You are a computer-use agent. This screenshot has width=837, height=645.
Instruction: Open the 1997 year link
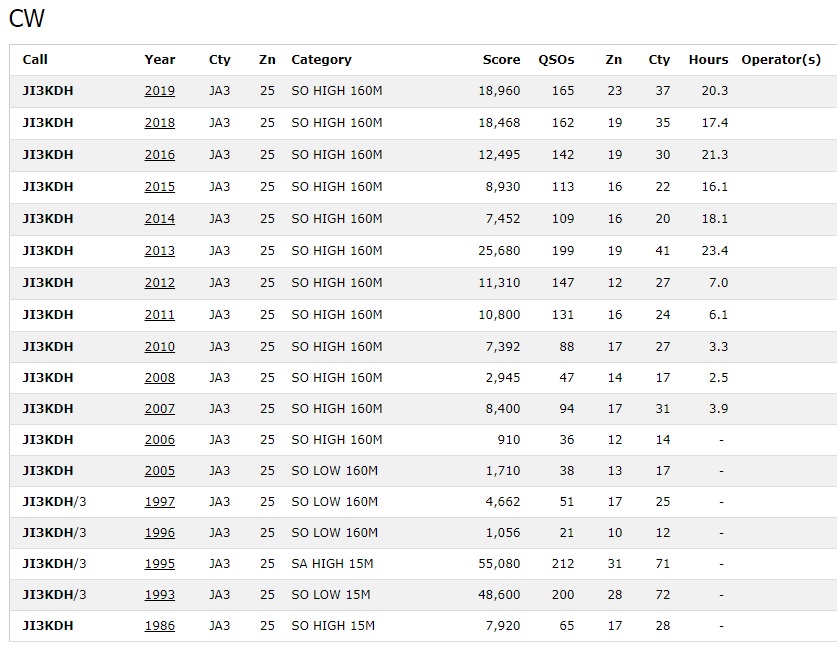[160, 502]
